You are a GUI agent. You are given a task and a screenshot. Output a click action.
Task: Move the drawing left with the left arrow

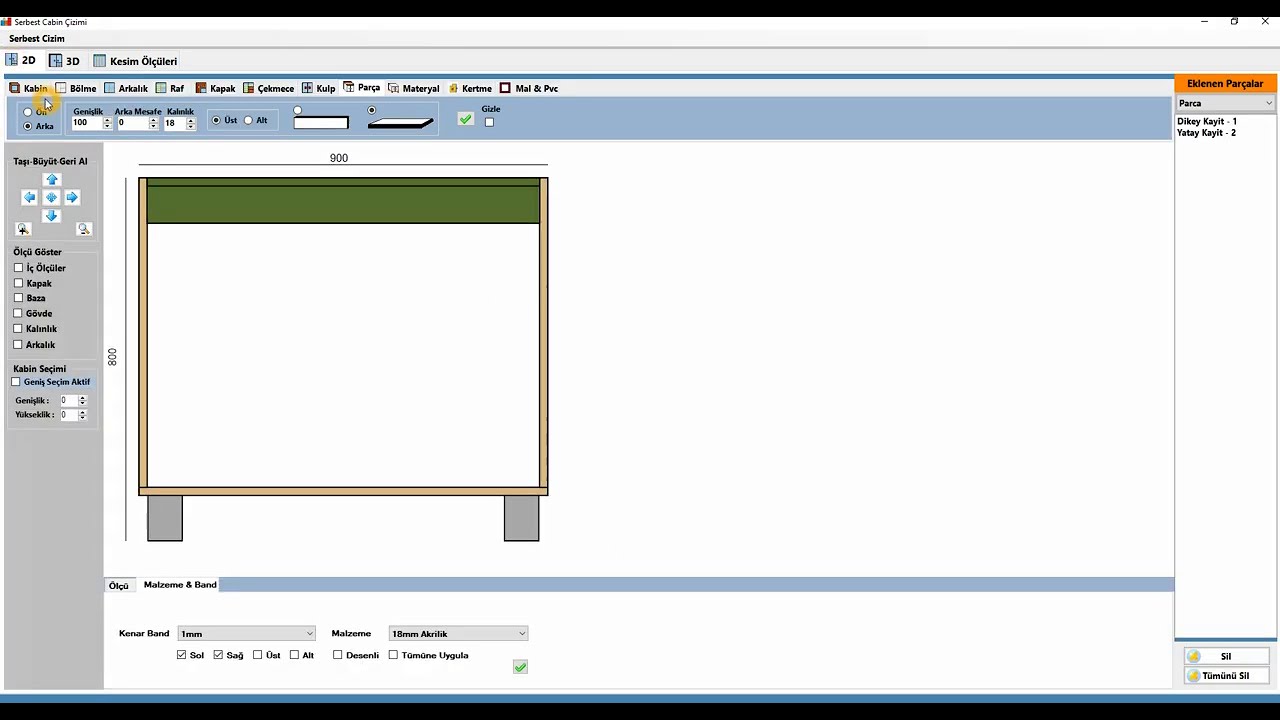click(x=30, y=198)
